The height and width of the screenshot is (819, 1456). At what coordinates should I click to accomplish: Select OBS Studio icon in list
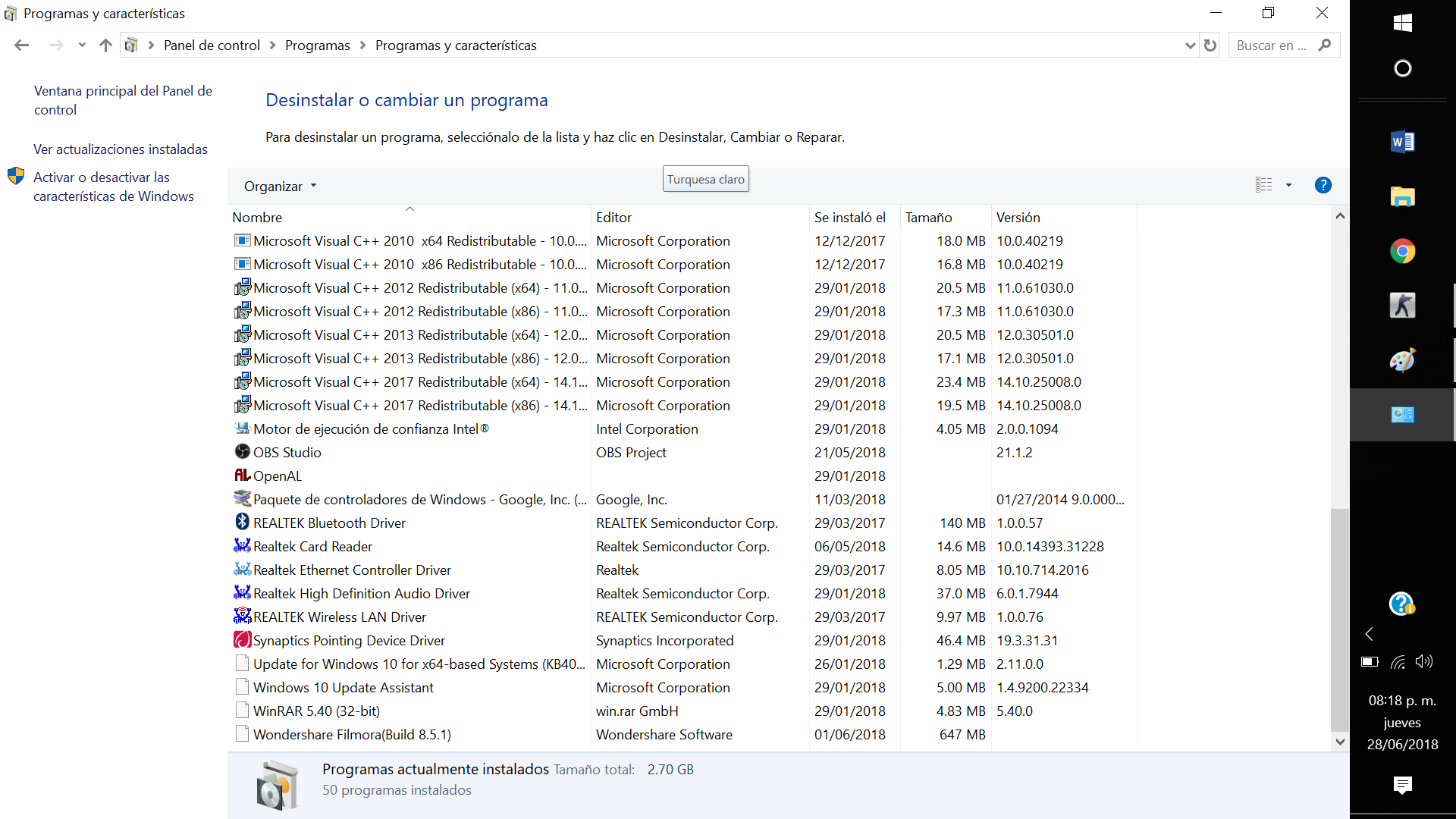click(x=242, y=452)
